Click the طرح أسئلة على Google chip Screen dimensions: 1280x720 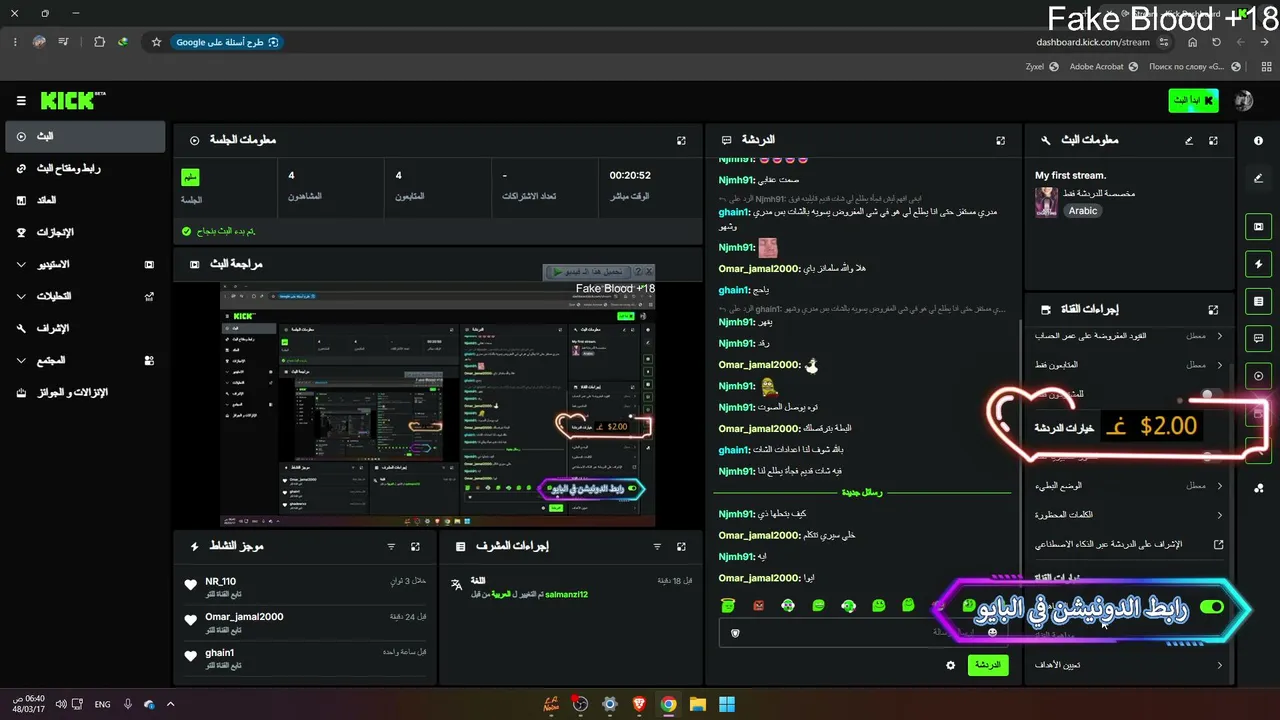[227, 42]
